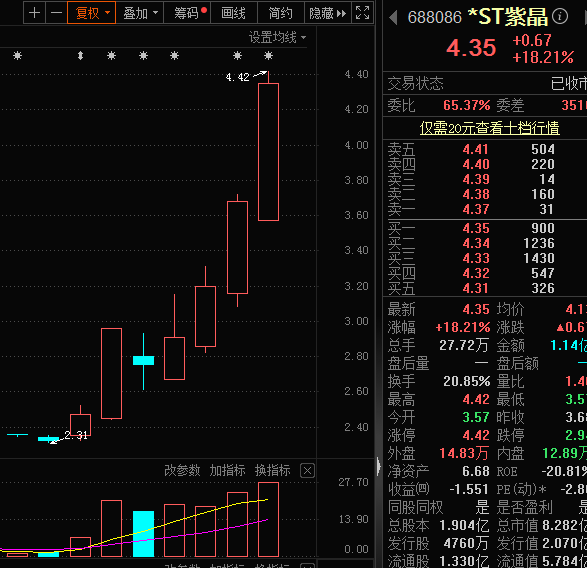Image resolution: width=587 pixels, height=568 pixels.
Task: Switch to 简约 simple mode
Action: [281, 13]
